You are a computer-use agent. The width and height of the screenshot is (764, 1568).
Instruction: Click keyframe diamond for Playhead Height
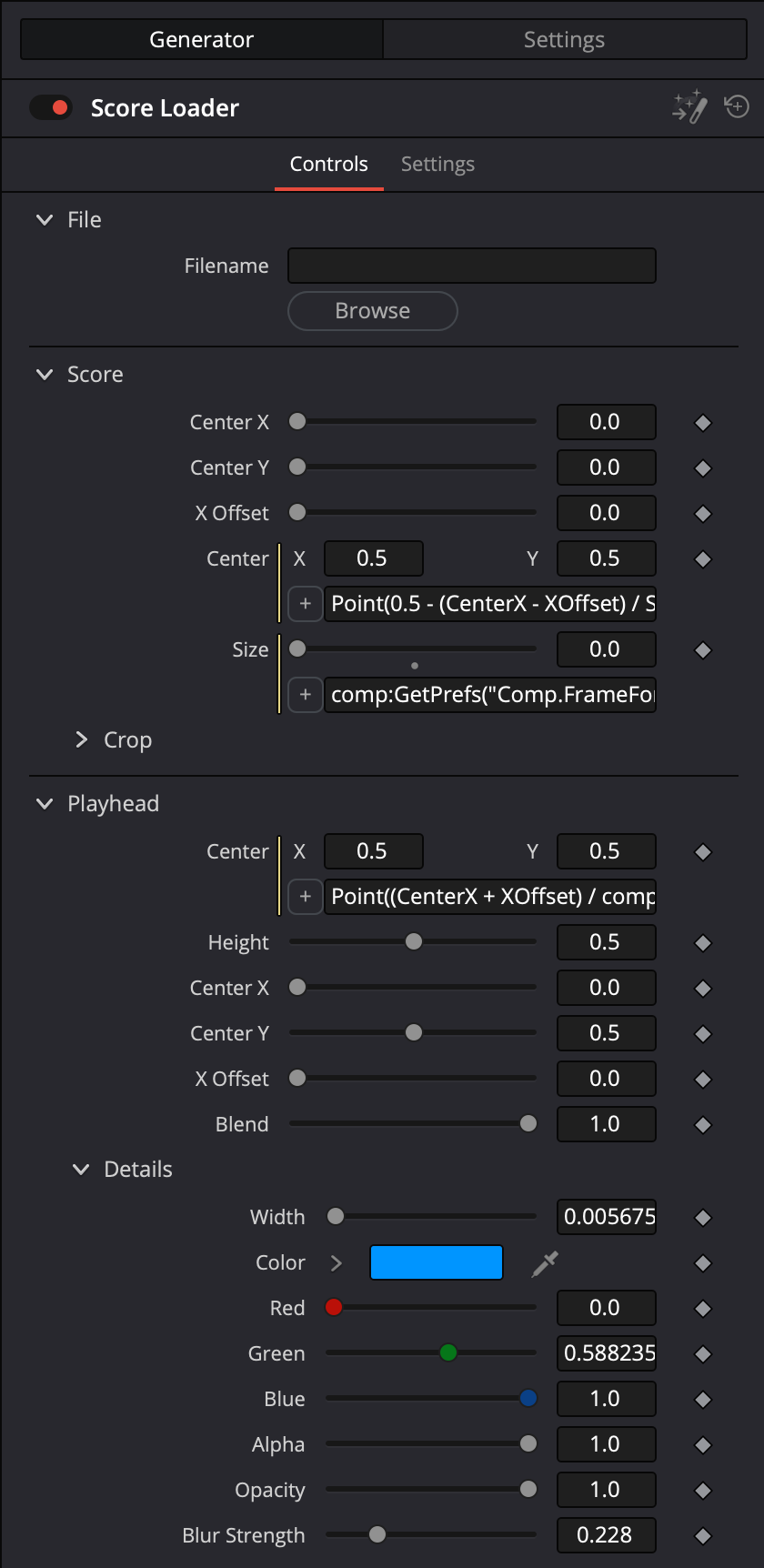point(702,943)
